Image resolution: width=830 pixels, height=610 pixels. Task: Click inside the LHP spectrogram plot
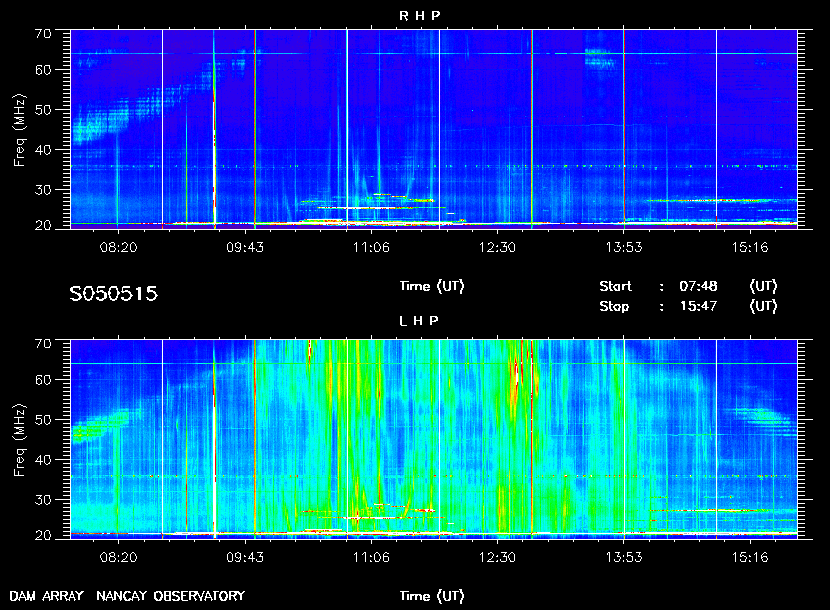(434, 439)
